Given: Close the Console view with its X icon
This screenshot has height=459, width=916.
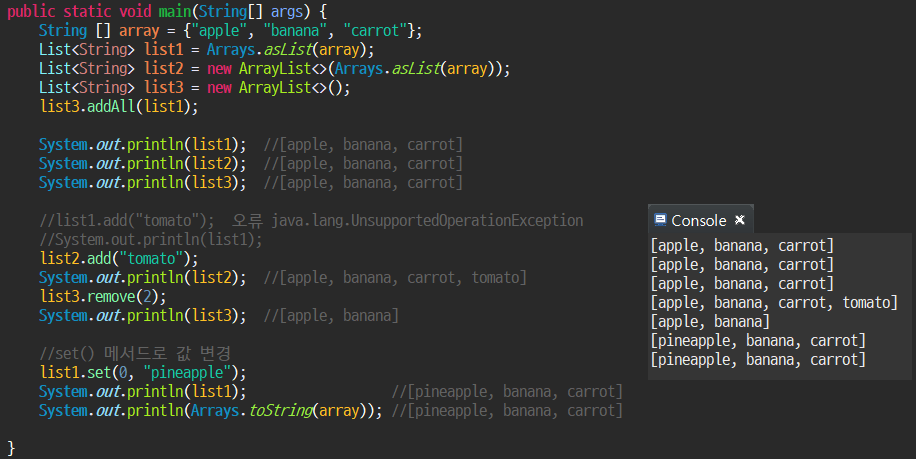Looking at the screenshot, I should click(x=740, y=220).
